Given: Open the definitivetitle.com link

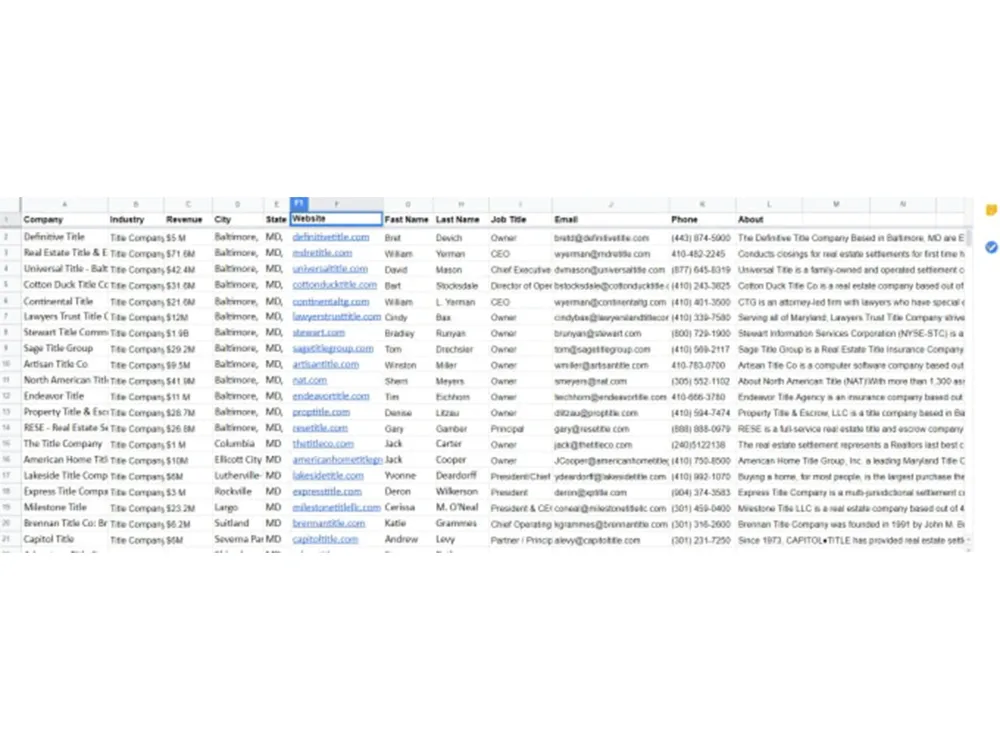Looking at the screenshot, I should click(x=330, y=237).
